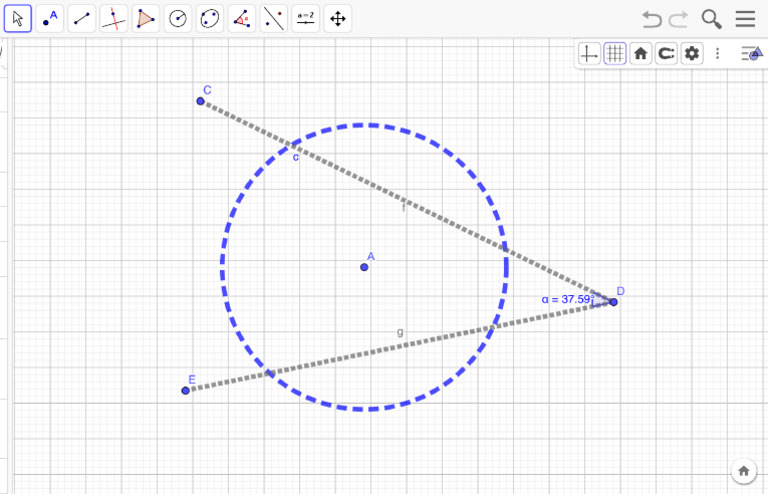Select the Perpendicular Line tool
The height and width of the screenshot is (494, 768).
(x=114, y=19)
